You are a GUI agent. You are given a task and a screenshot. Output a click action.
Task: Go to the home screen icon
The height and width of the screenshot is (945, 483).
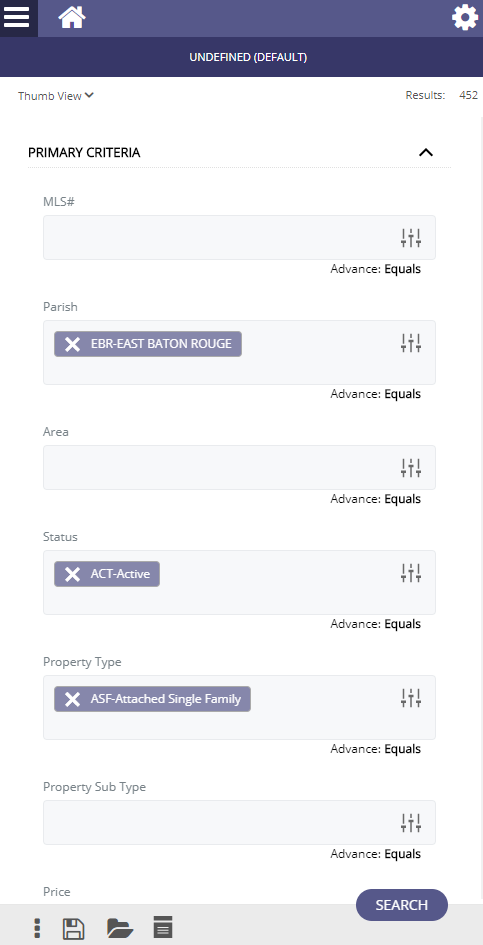(x=72, y=17)
